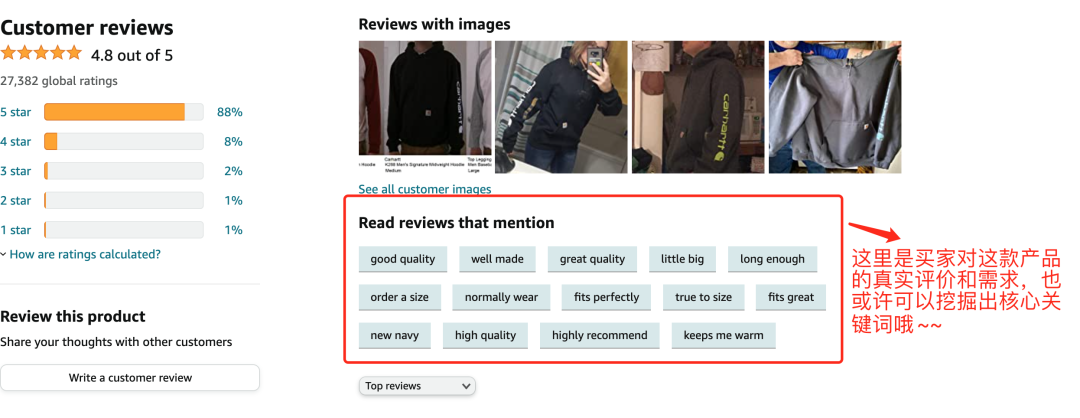1080x418 pixels.
Task: Click the 88% five-star percentage link
Action: click(229, 112)
